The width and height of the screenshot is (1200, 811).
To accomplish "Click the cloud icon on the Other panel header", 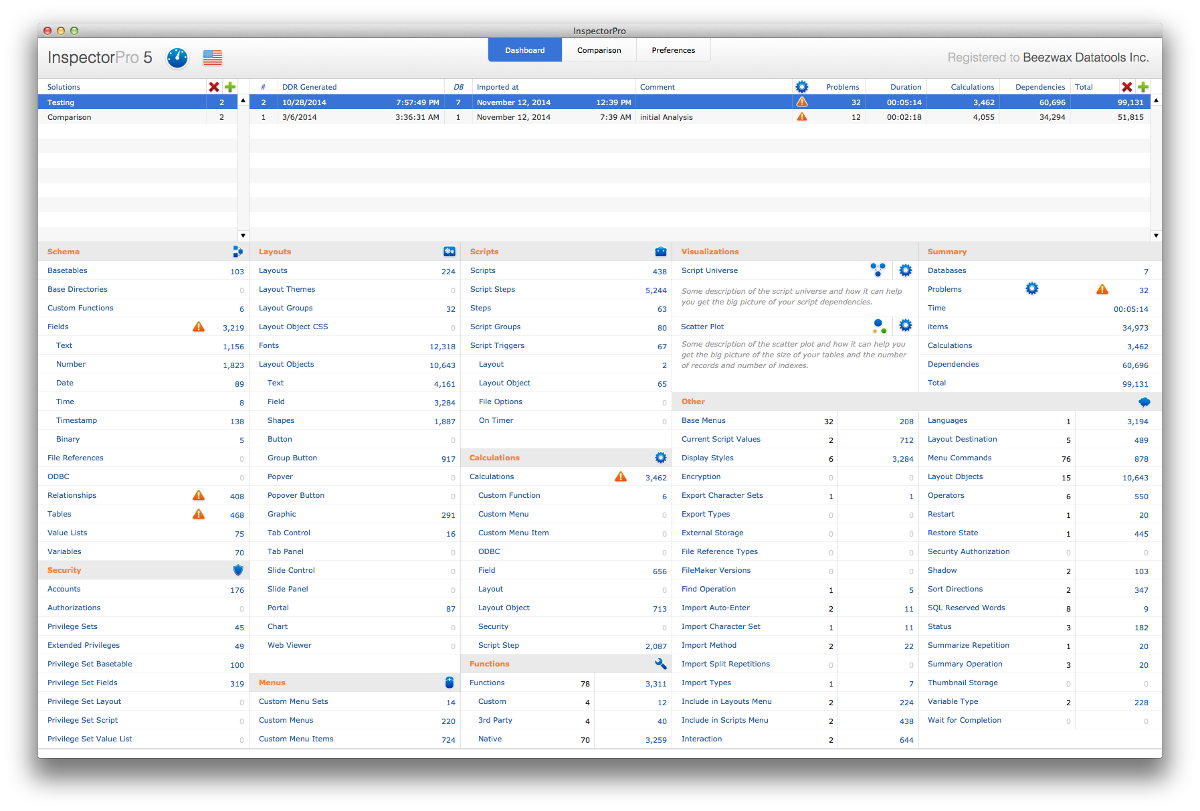I will (x=1145, y=401).
